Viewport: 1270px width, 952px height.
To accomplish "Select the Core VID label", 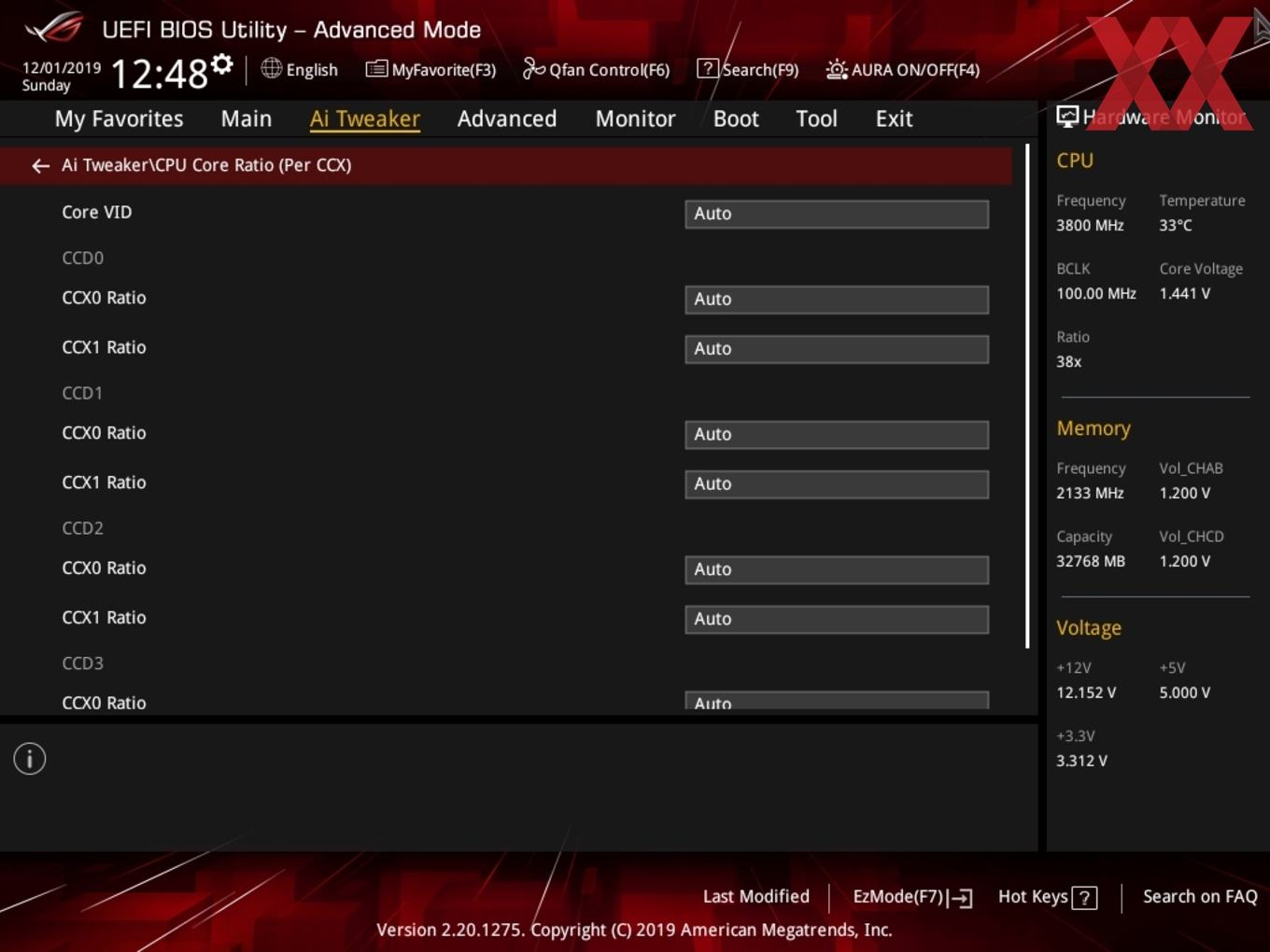I will click(x=97, y=213).
